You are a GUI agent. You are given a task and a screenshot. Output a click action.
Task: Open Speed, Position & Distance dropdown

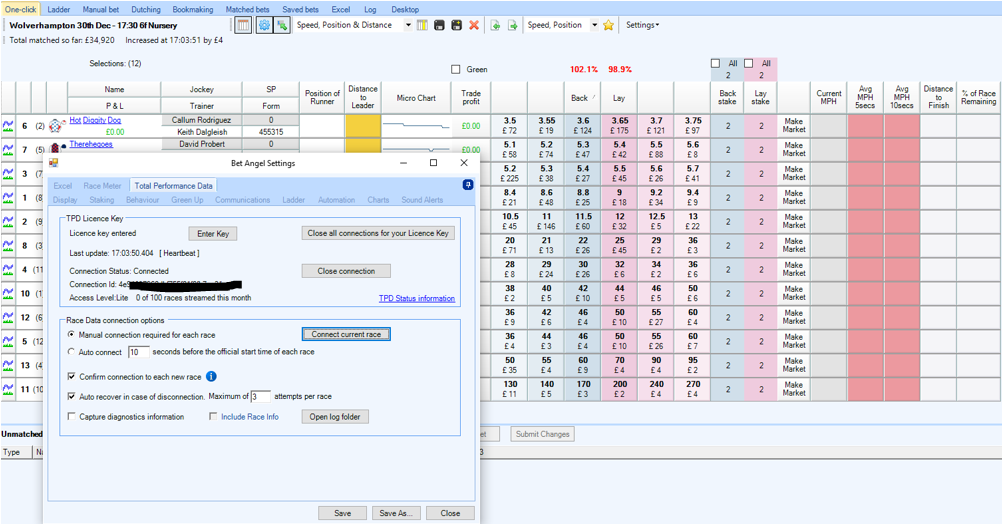click(407, 25)
